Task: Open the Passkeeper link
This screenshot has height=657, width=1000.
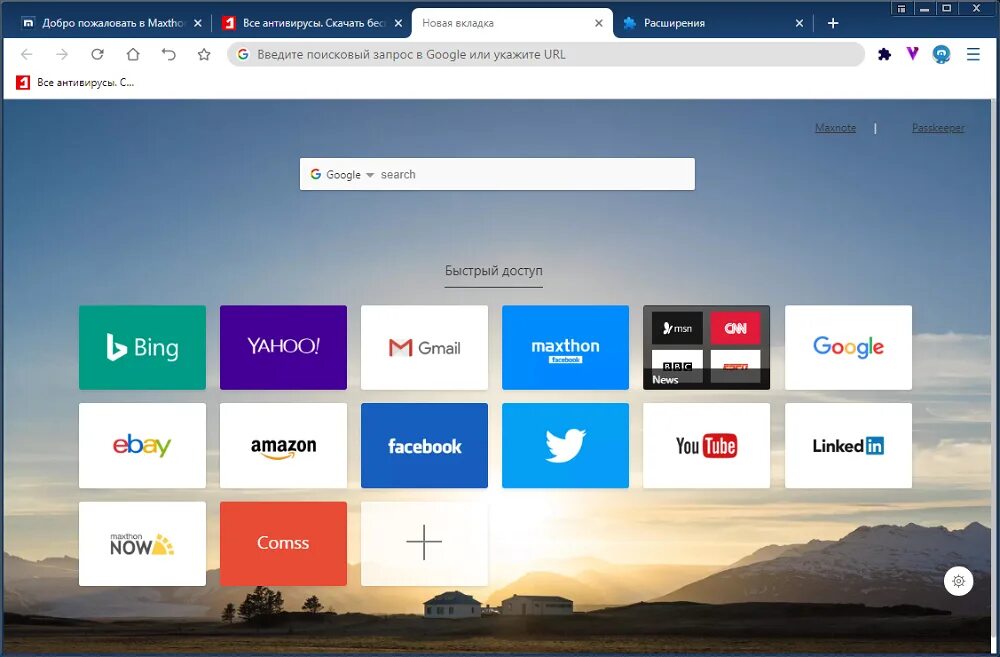Action: pos(938,128)
